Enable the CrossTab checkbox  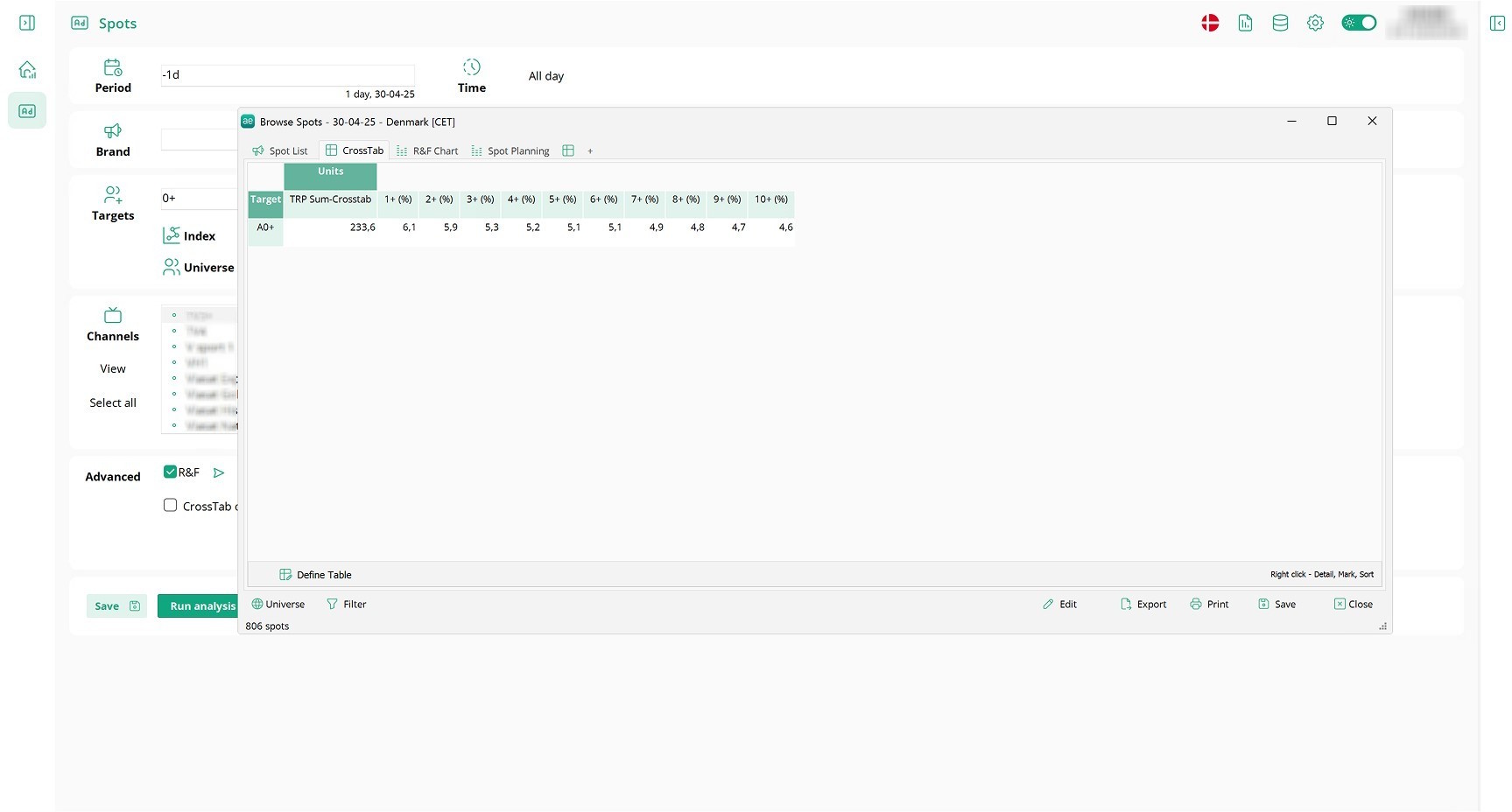tap(171, 506)
